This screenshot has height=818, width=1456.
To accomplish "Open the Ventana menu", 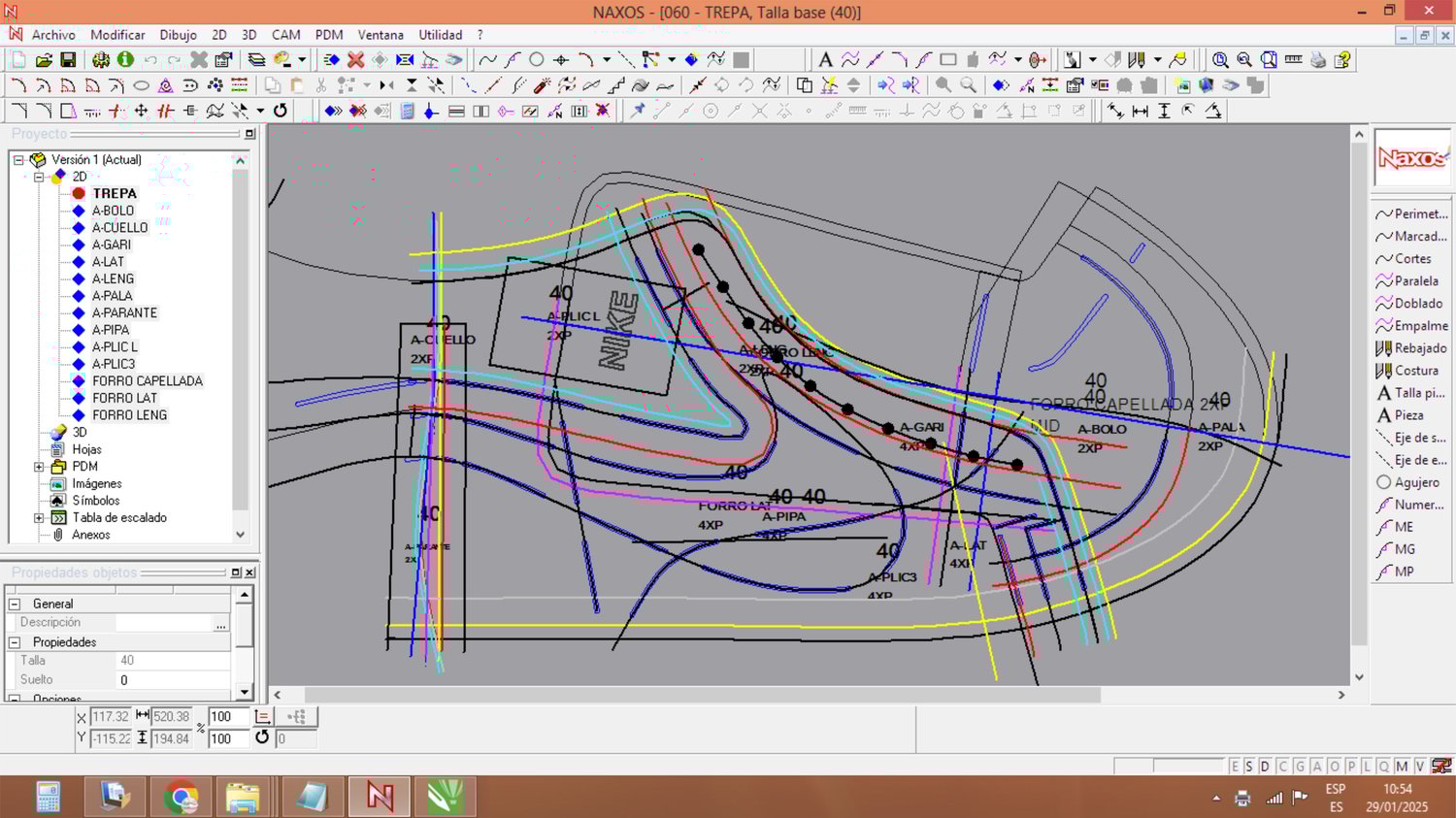I will pyautogui.click(x=381, y=35).
